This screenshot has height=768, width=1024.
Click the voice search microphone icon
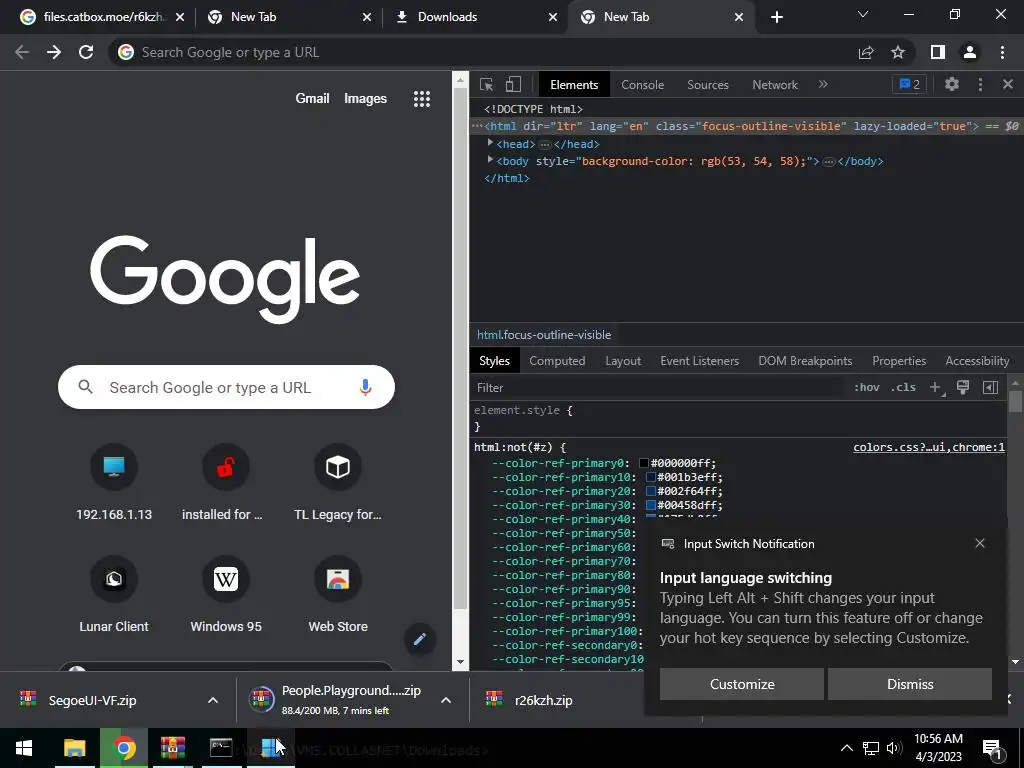coord(365,387)
